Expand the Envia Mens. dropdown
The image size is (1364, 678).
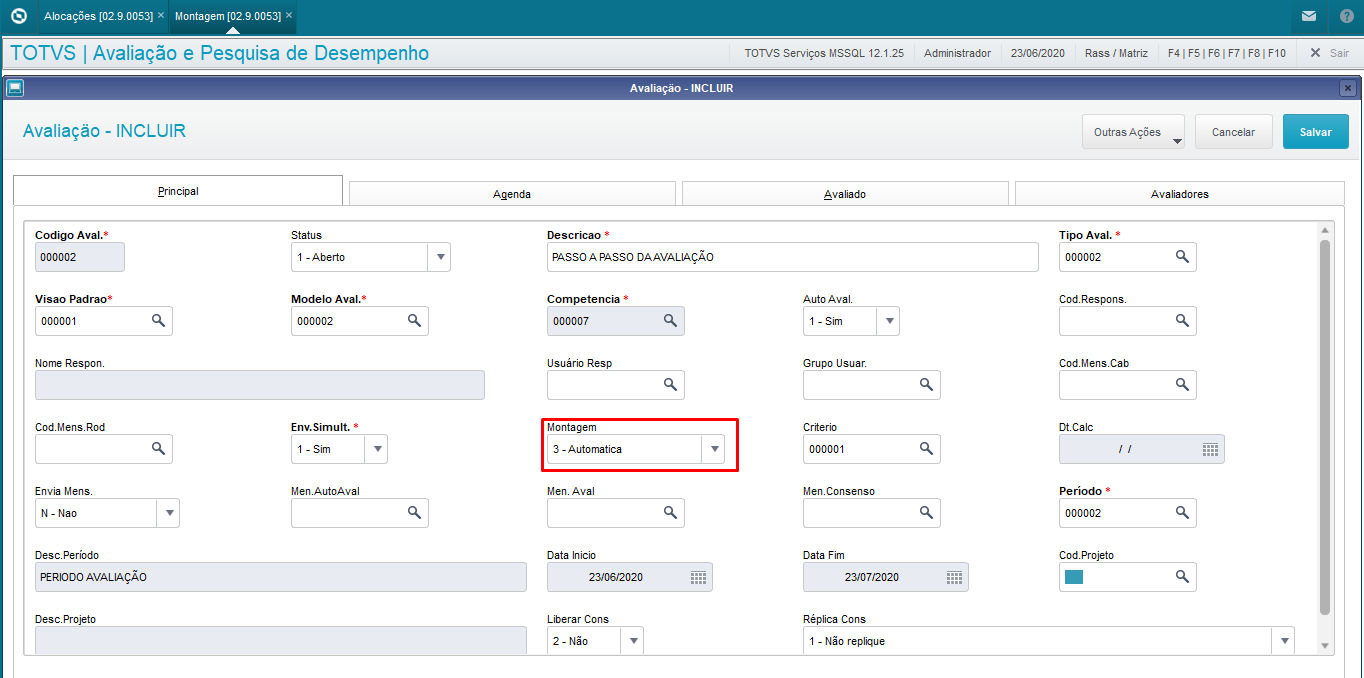point(169,513)
